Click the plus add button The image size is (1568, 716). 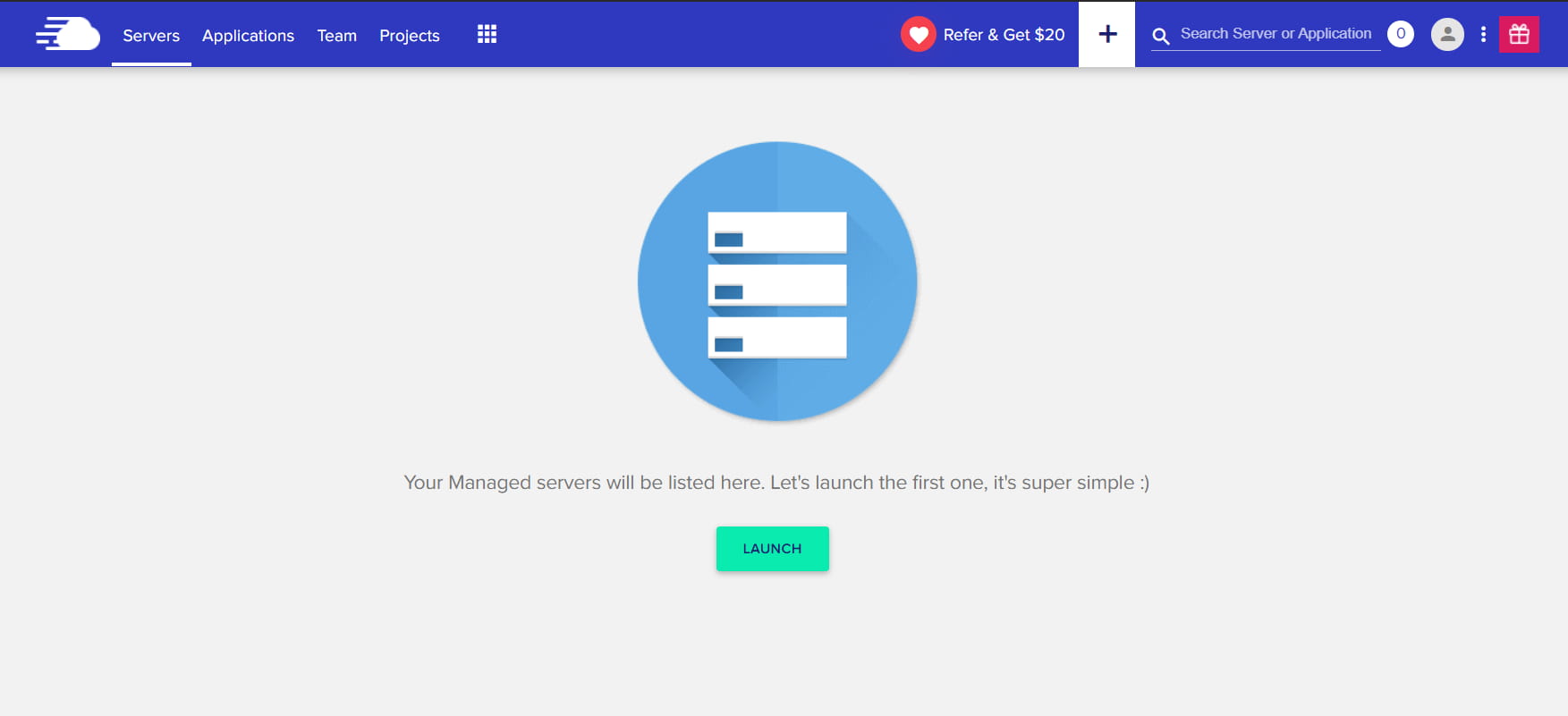[x=1106, y=34]
